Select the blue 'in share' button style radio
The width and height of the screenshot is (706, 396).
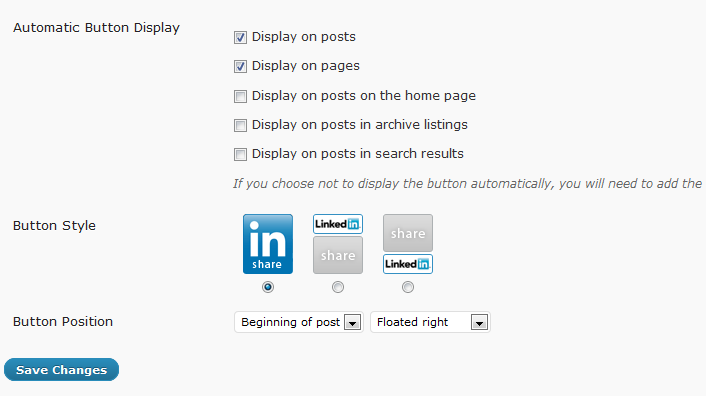coord(268,287)
